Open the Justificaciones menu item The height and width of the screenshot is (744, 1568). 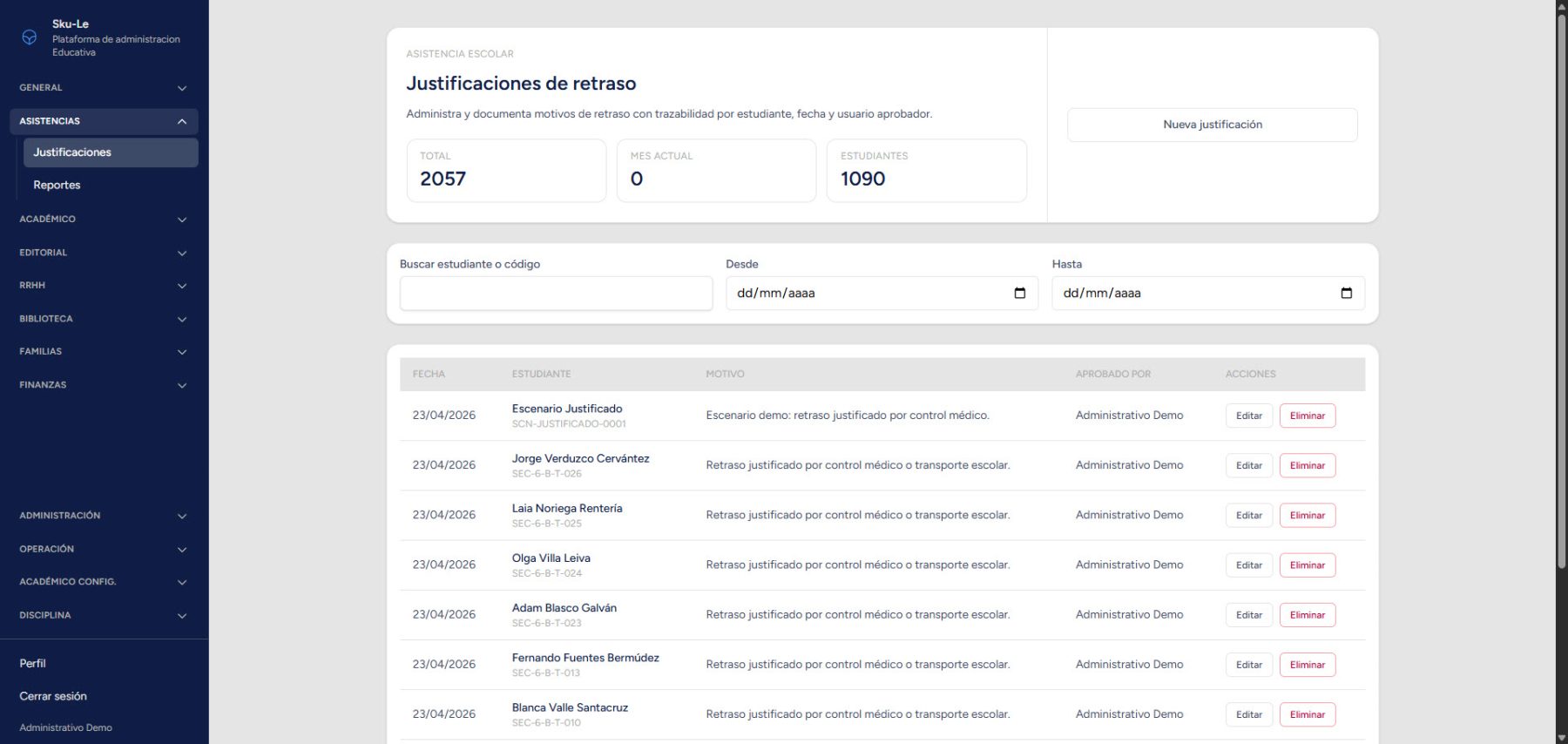(x=111, y=152)
